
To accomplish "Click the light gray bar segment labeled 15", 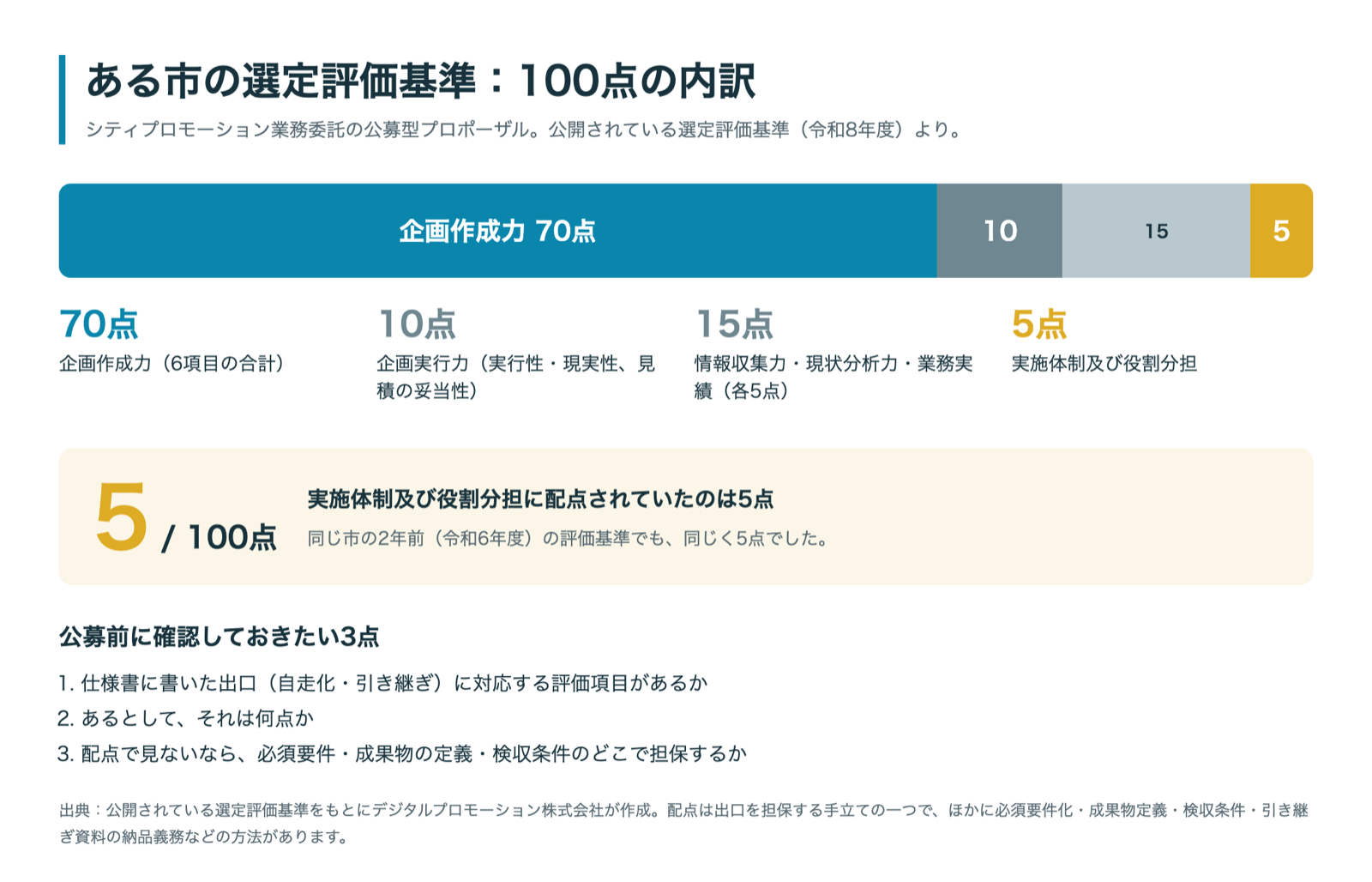I will (1156, 231).
